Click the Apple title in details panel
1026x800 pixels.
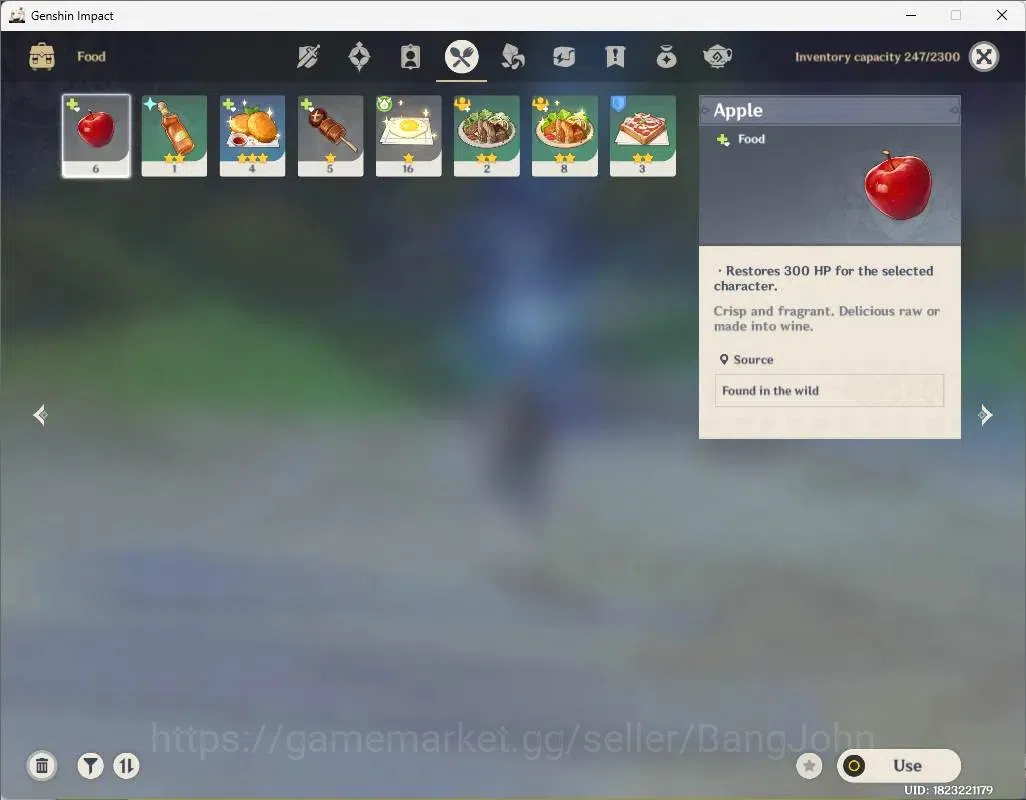[737, 111]
